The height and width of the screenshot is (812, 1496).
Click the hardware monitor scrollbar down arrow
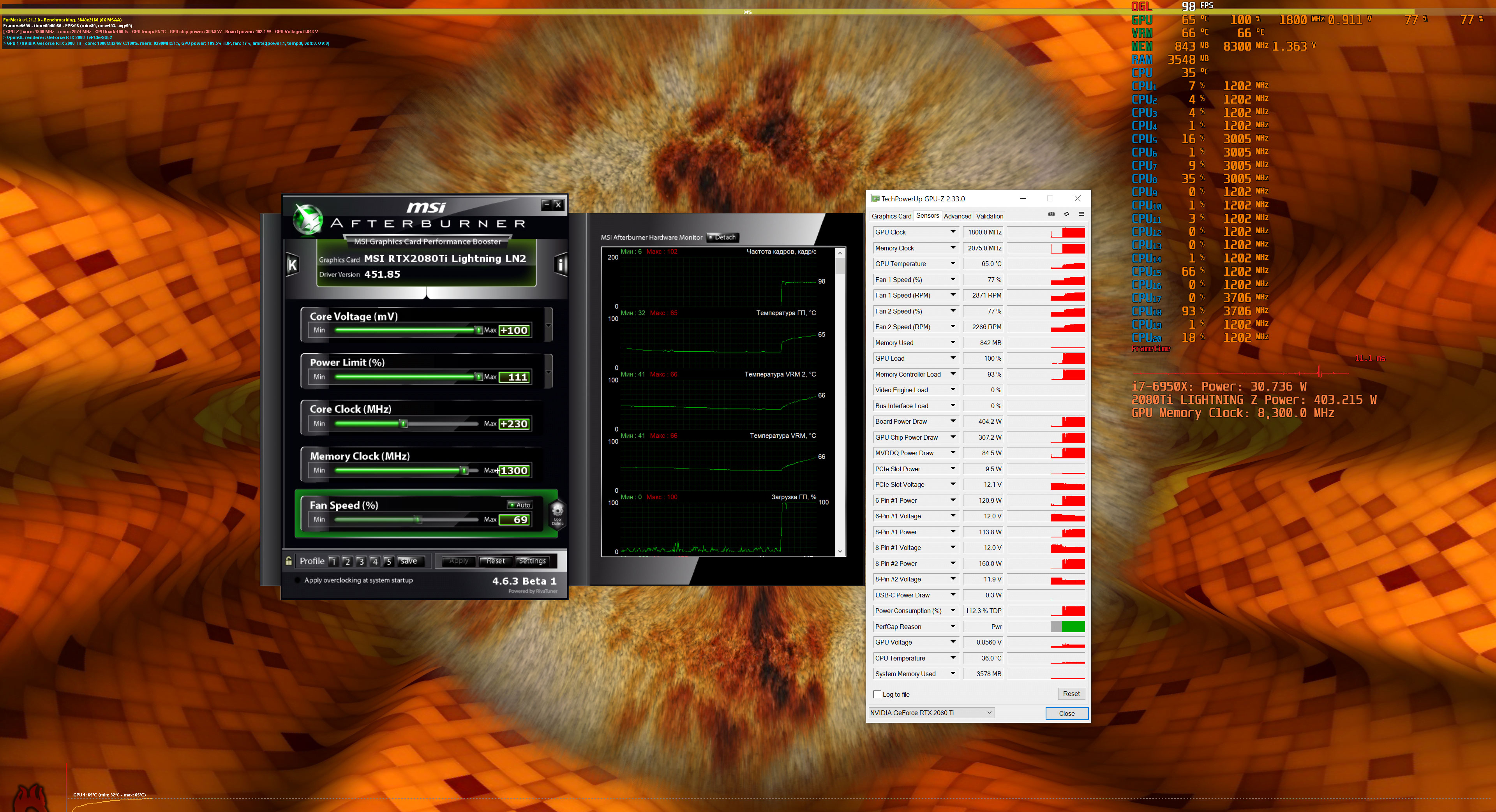tap(840, 551)
